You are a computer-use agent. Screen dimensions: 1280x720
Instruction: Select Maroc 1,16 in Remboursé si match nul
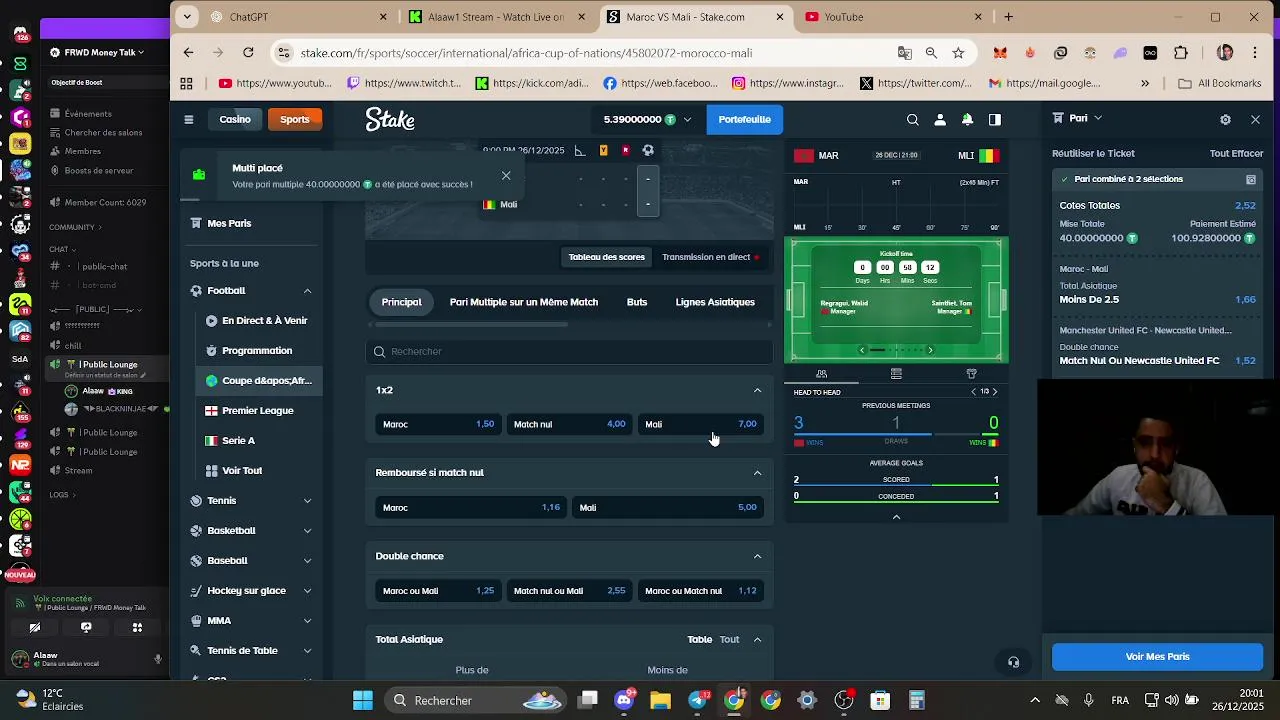[x=471, y=507]
